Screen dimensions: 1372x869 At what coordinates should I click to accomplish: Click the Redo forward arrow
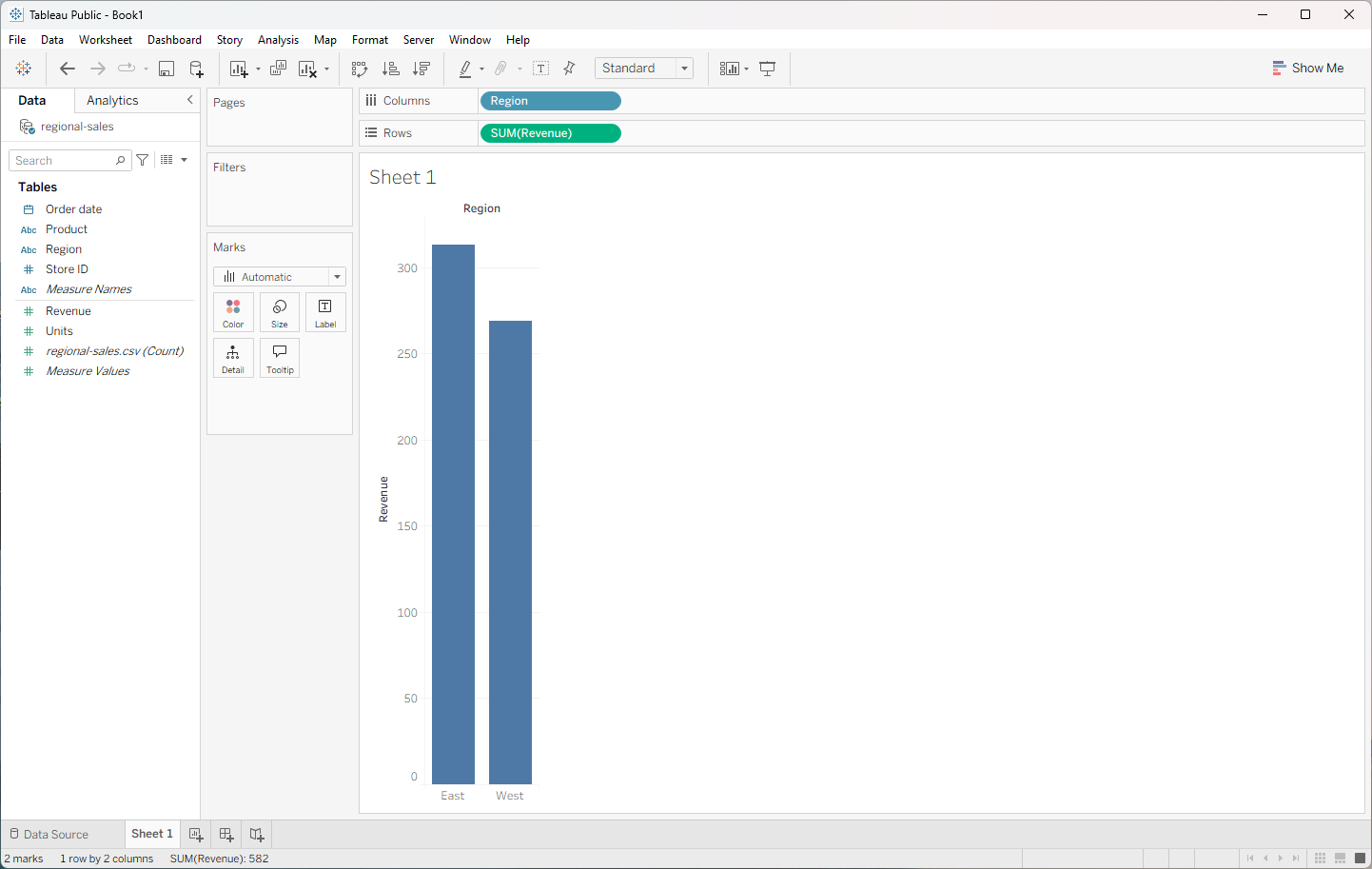click(97, 69)
